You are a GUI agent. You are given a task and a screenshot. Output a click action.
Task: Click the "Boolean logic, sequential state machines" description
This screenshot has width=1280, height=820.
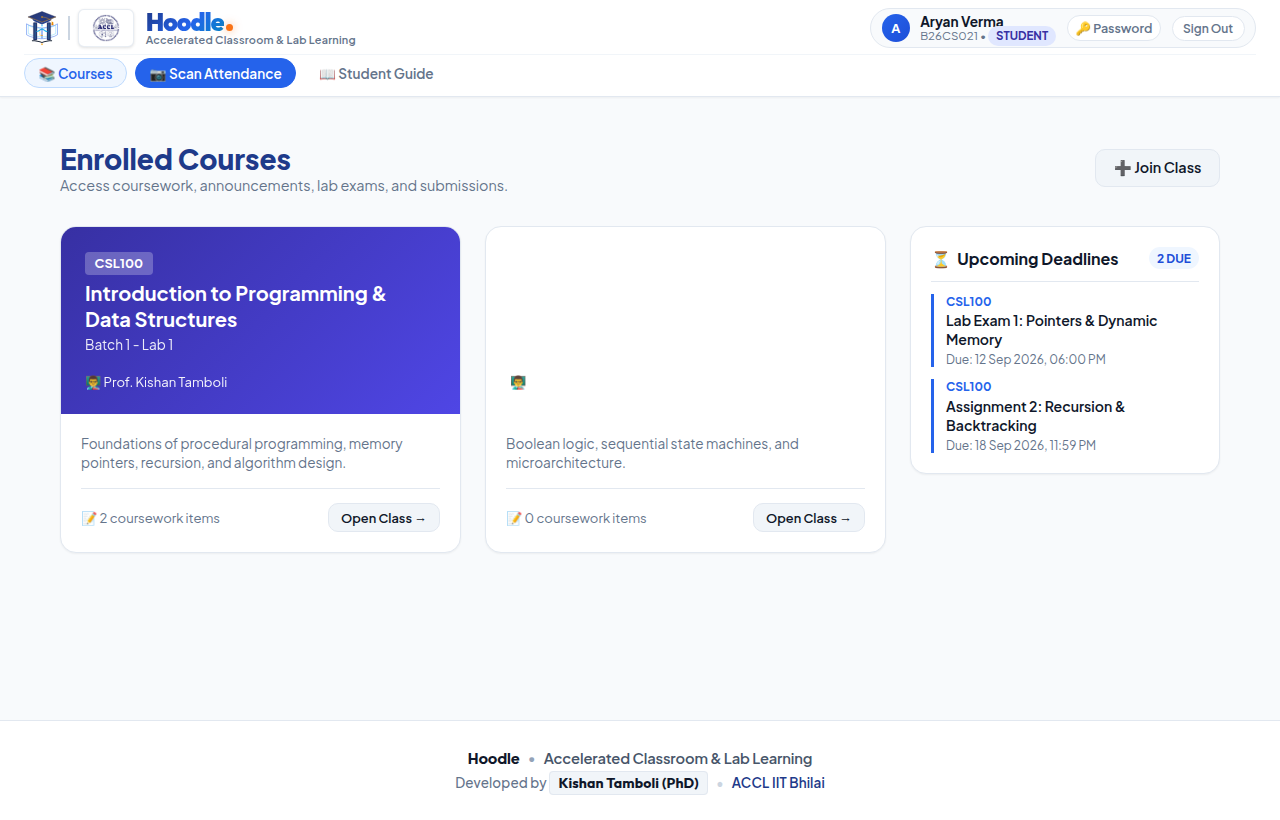tap(652, 453)
